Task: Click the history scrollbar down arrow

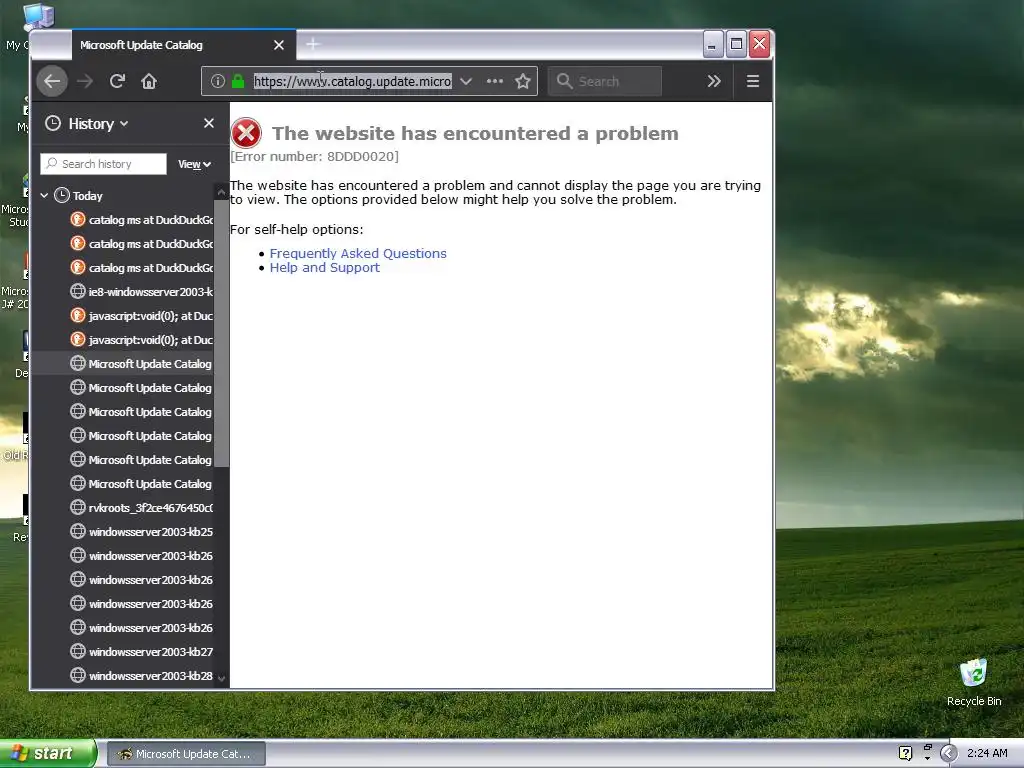Action: 221,679
